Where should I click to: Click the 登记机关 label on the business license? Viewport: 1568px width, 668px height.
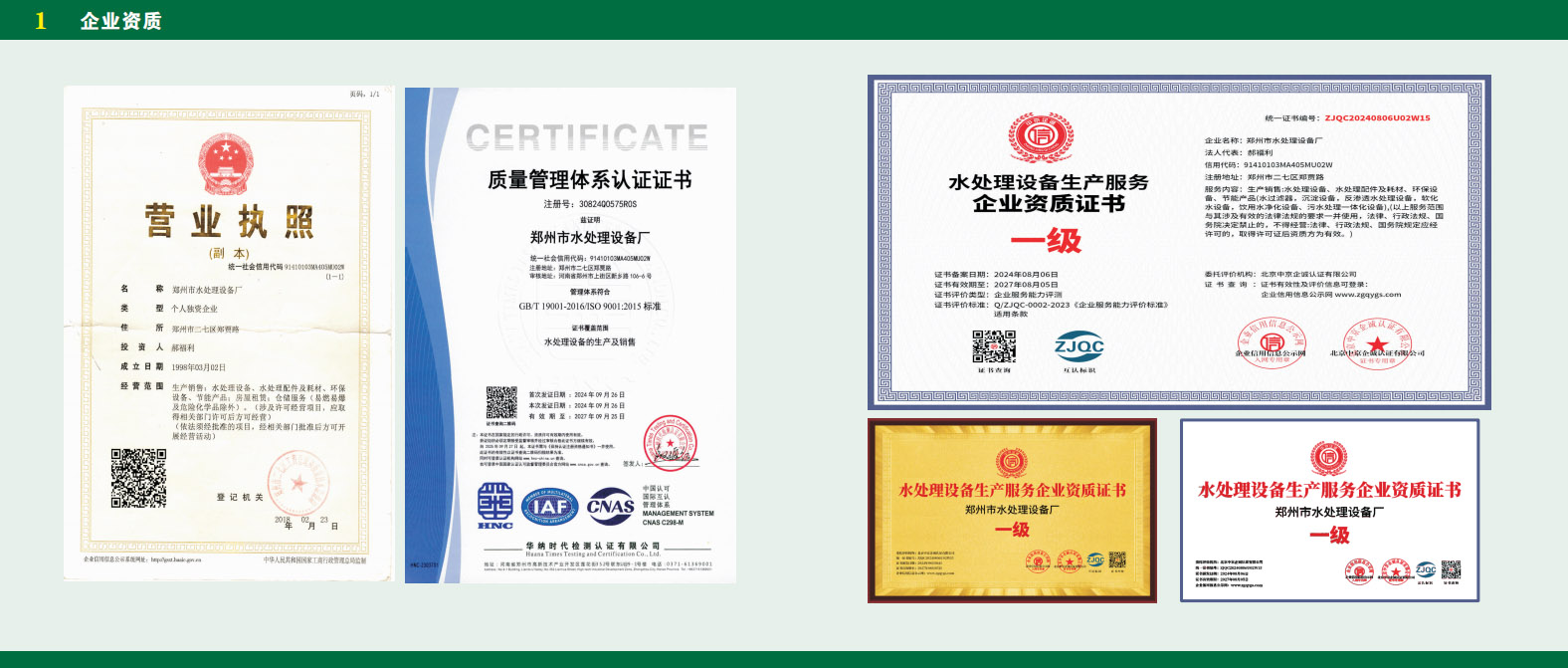(240, 497)
